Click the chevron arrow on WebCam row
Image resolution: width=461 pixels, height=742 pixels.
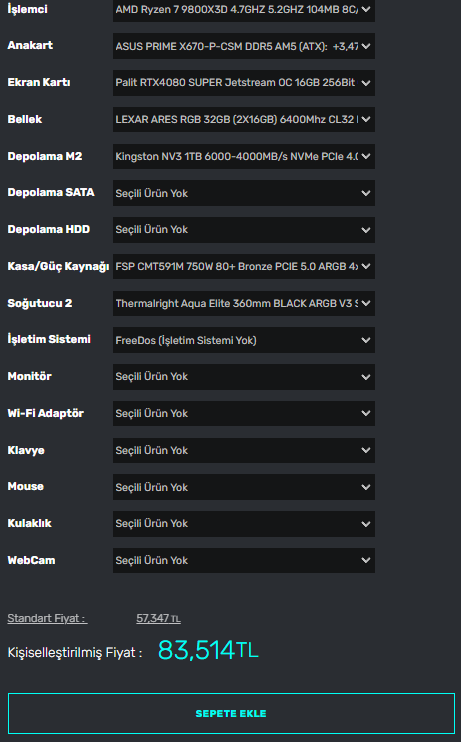tap(365, 560)
